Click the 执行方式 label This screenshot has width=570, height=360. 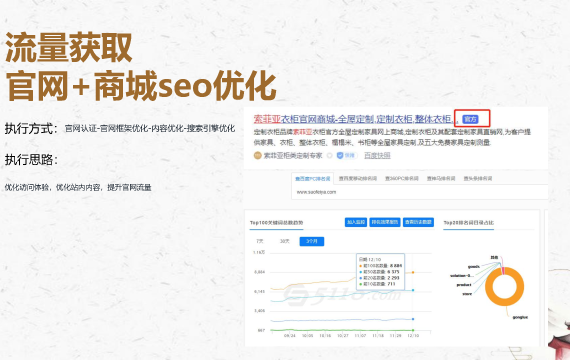coord(31,128)
